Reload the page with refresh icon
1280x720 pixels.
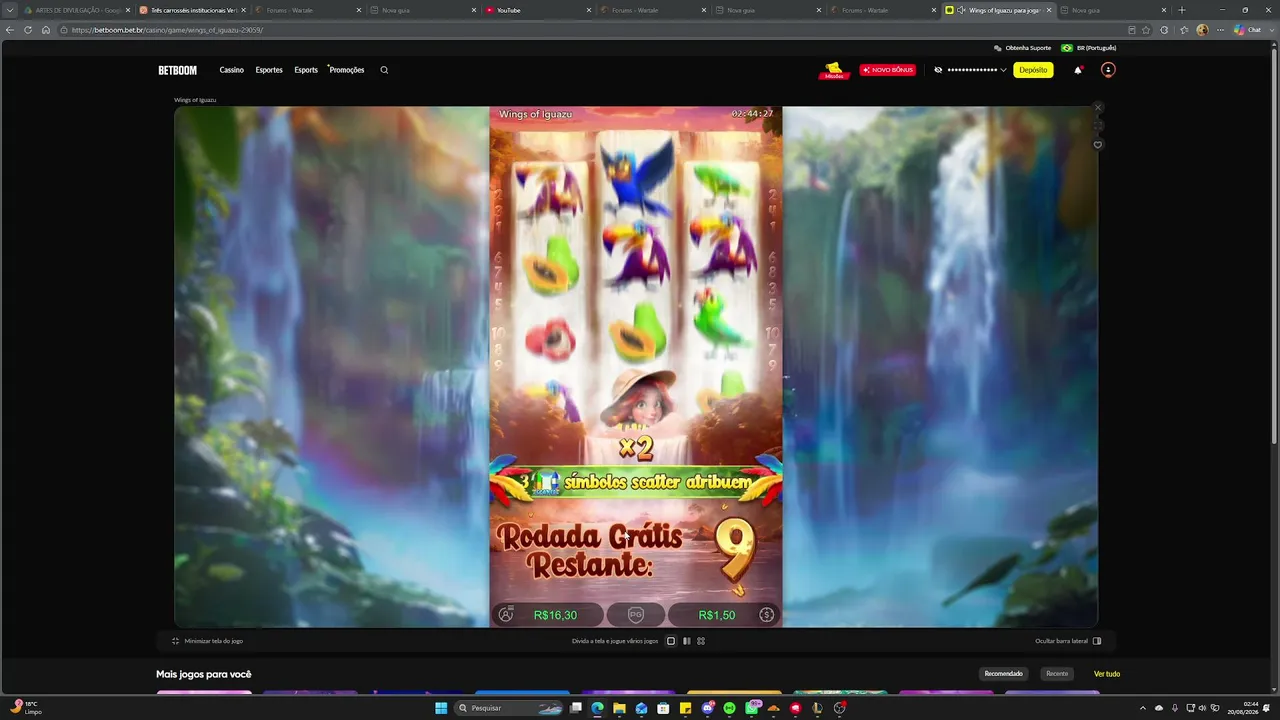click(28, 30)
